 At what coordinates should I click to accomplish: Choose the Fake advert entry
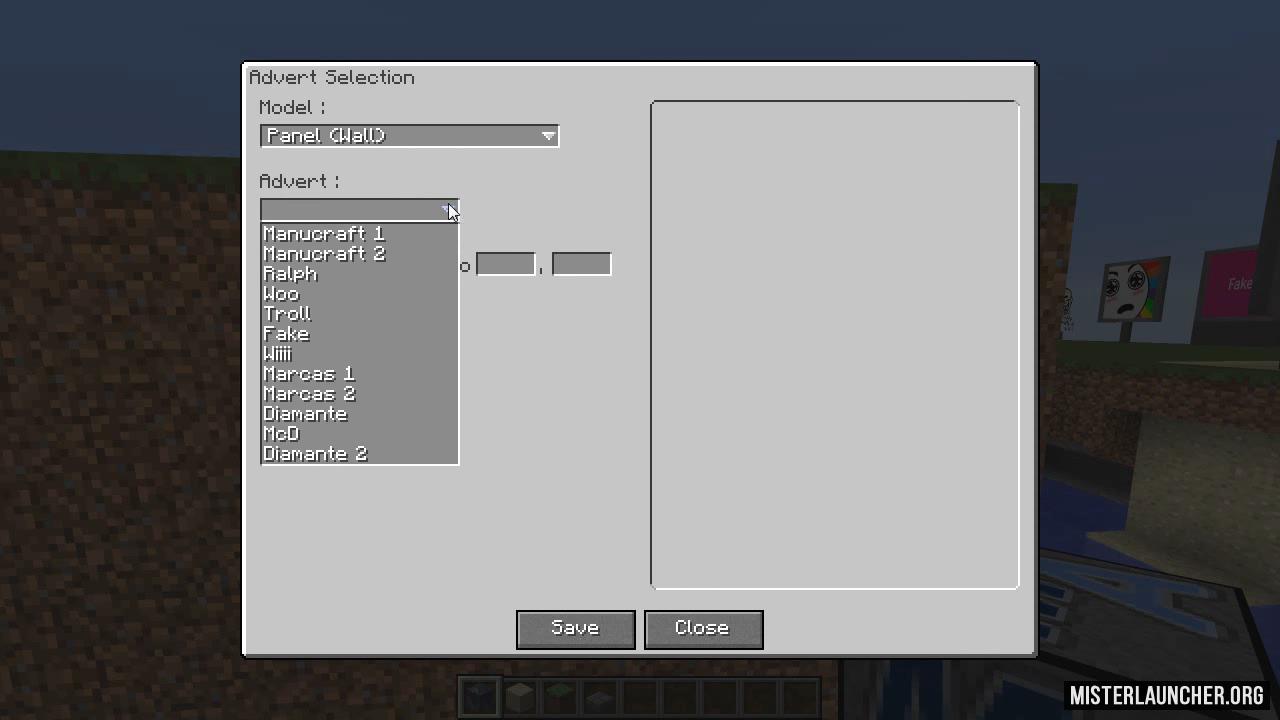(x=359, y=334)
